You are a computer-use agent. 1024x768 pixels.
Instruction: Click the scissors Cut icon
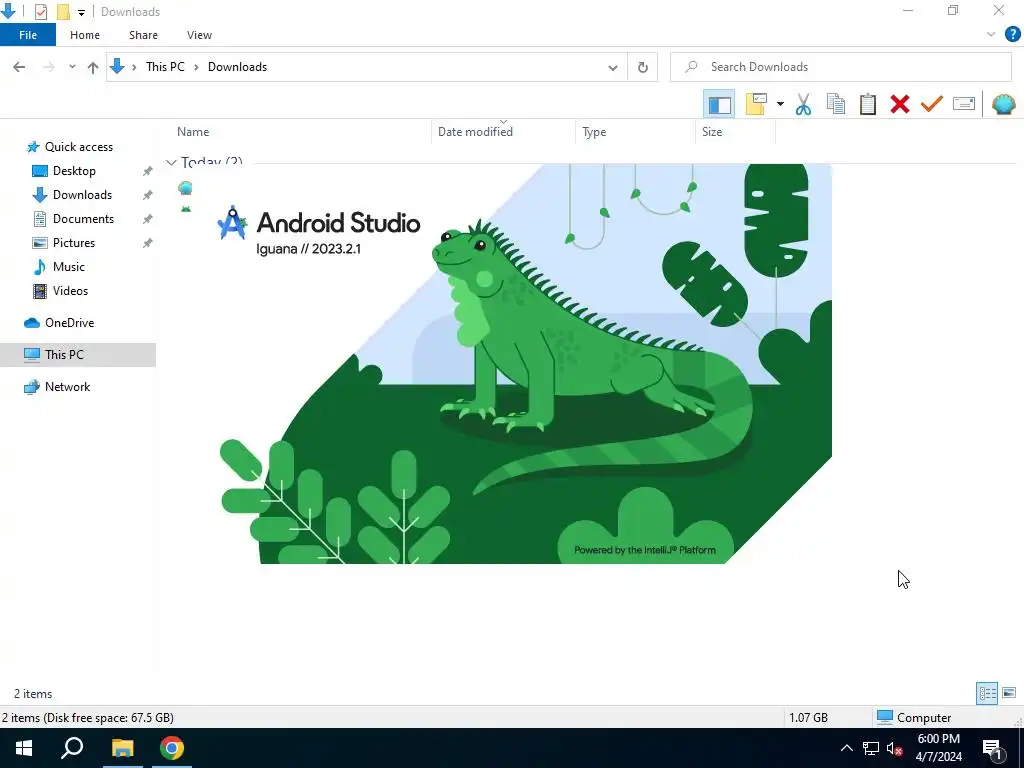(803, 104)
